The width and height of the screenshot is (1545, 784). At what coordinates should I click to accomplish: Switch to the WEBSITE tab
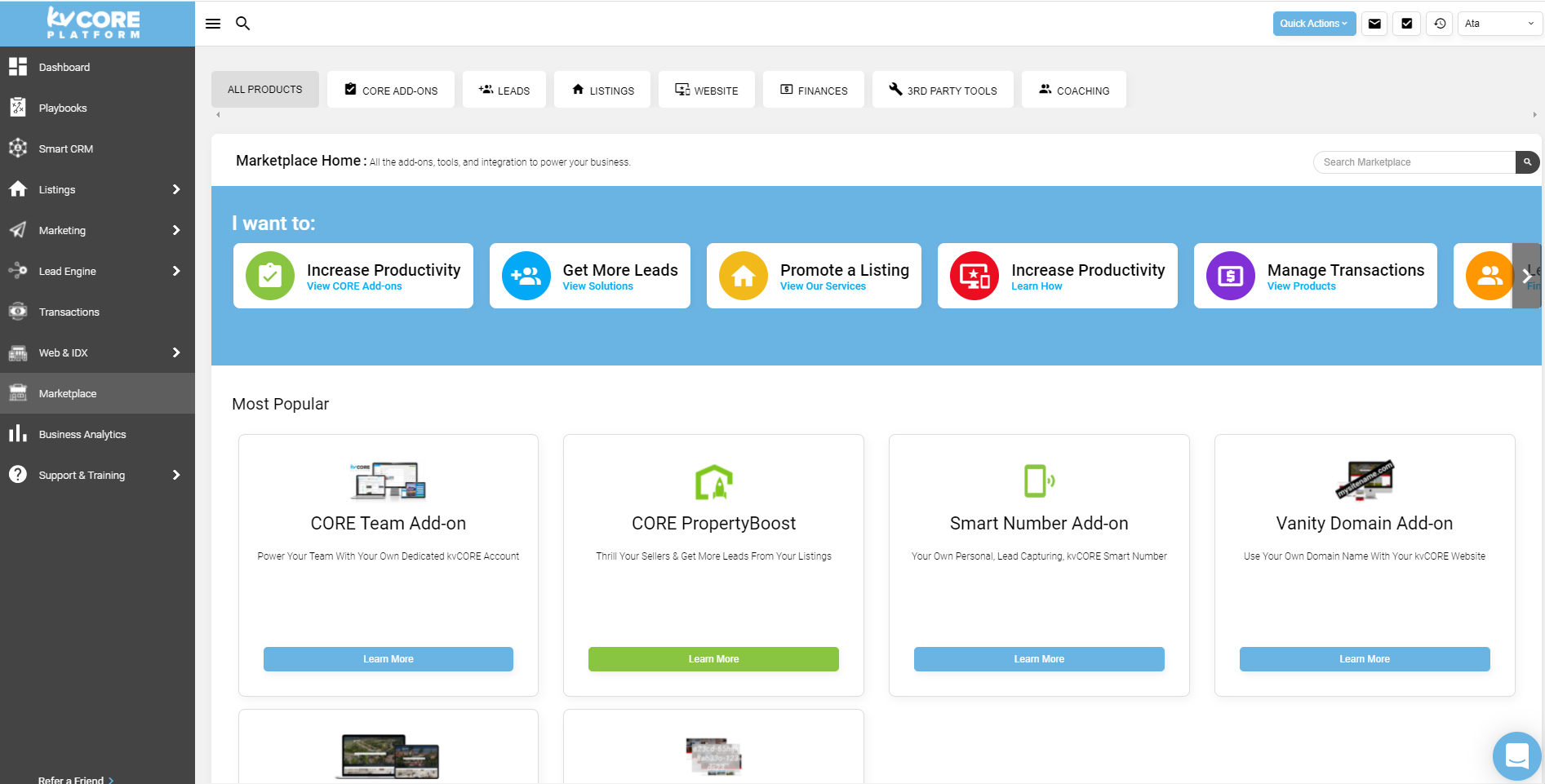707,90
